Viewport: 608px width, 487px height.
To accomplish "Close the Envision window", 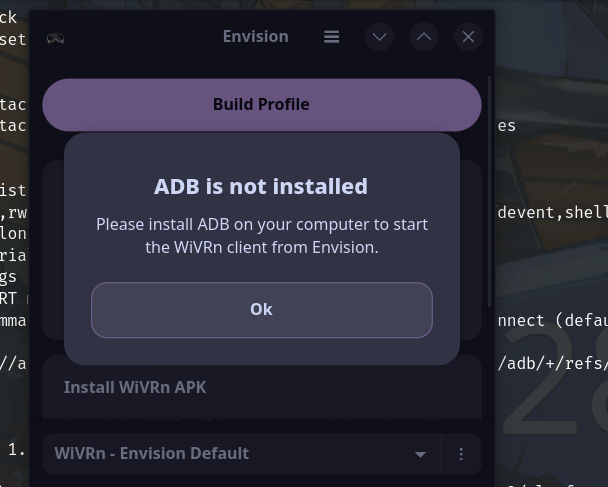I will [468, 37].
